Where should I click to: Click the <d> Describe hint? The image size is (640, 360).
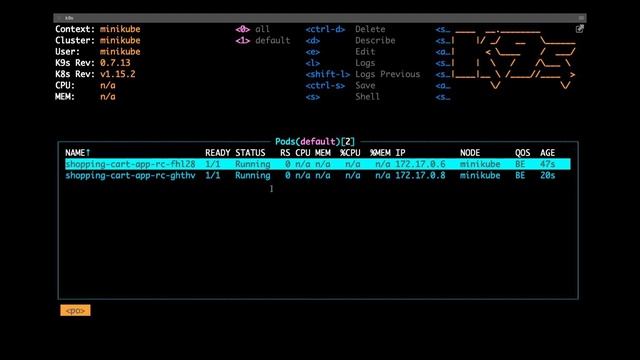pyautogui.click(x=350, y=40)
